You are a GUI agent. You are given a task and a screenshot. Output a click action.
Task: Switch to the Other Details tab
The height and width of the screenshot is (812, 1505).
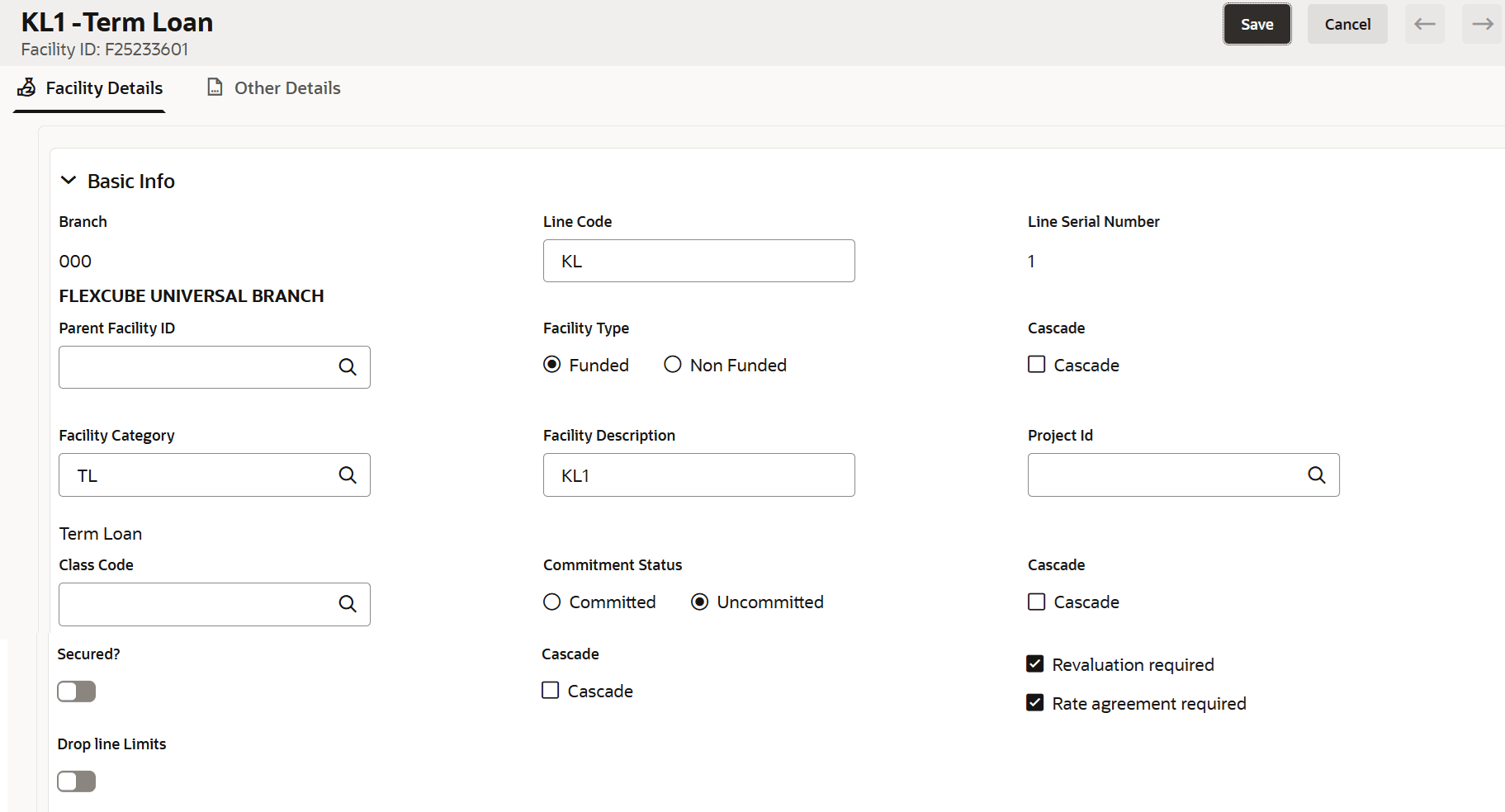tap(286, 88)
